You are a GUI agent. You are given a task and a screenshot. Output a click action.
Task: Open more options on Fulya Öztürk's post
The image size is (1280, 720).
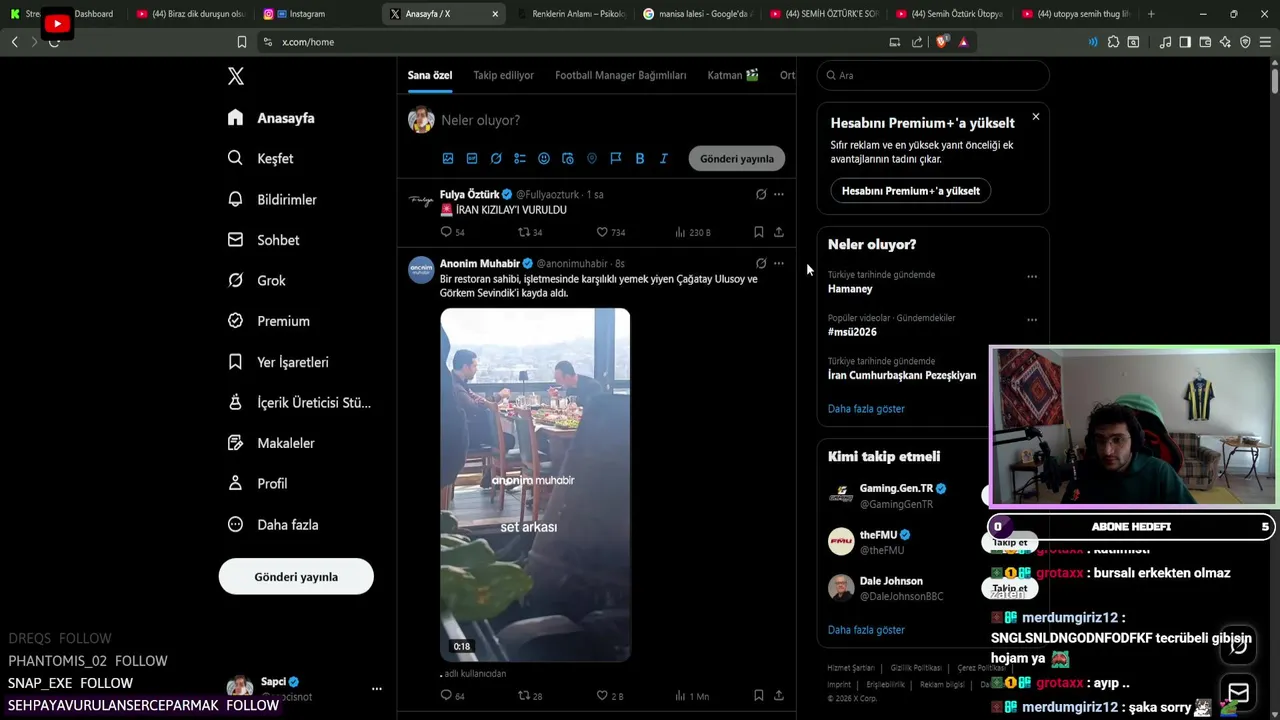779,194
